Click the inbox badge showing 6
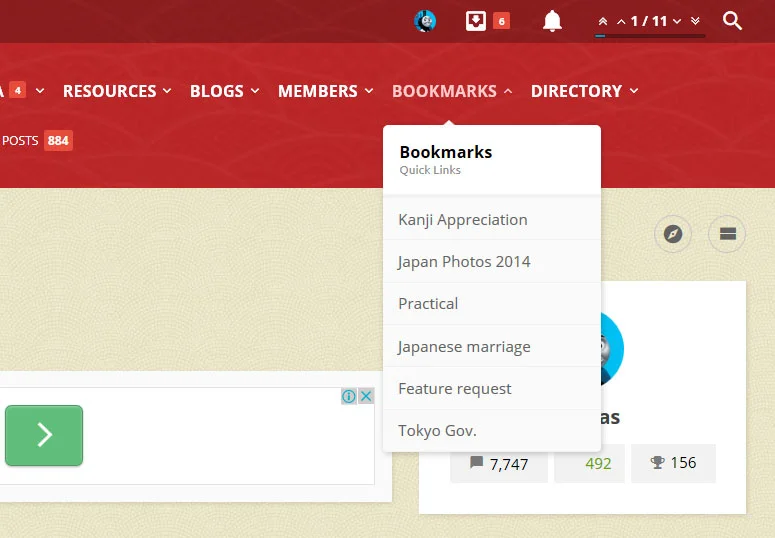 point(501,21)
